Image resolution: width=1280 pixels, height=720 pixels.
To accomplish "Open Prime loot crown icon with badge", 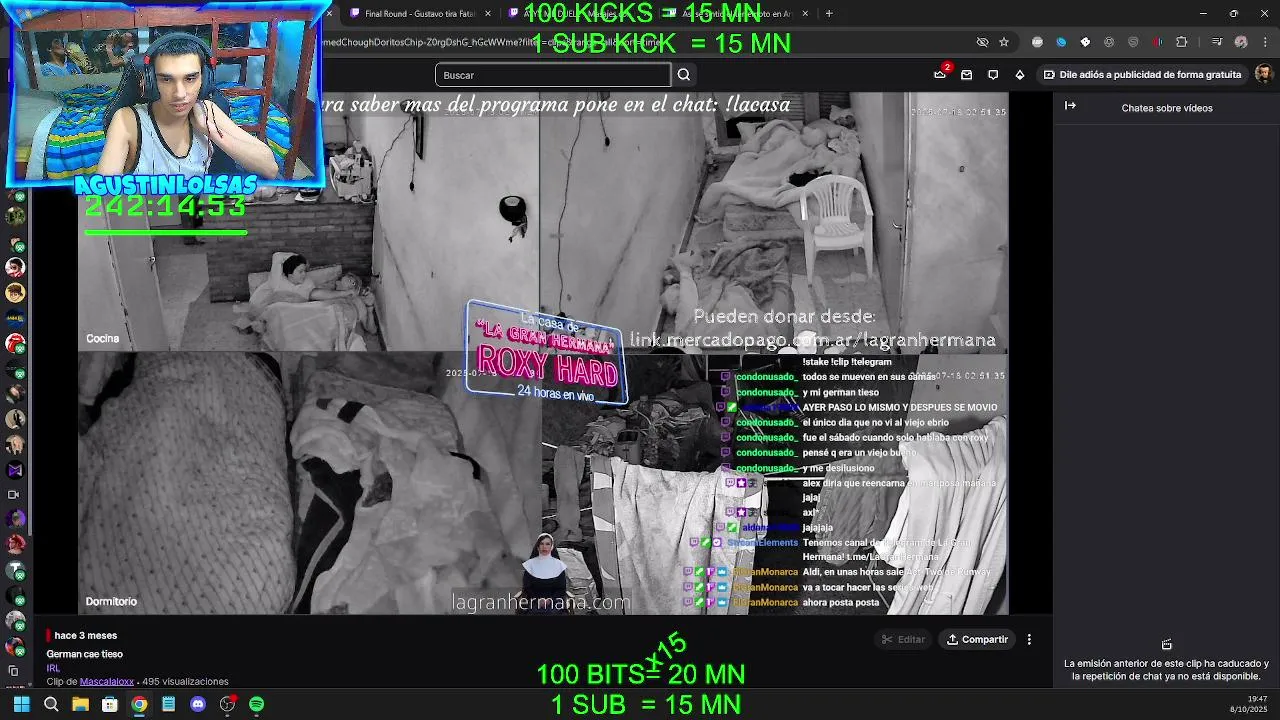I will 940,74.
